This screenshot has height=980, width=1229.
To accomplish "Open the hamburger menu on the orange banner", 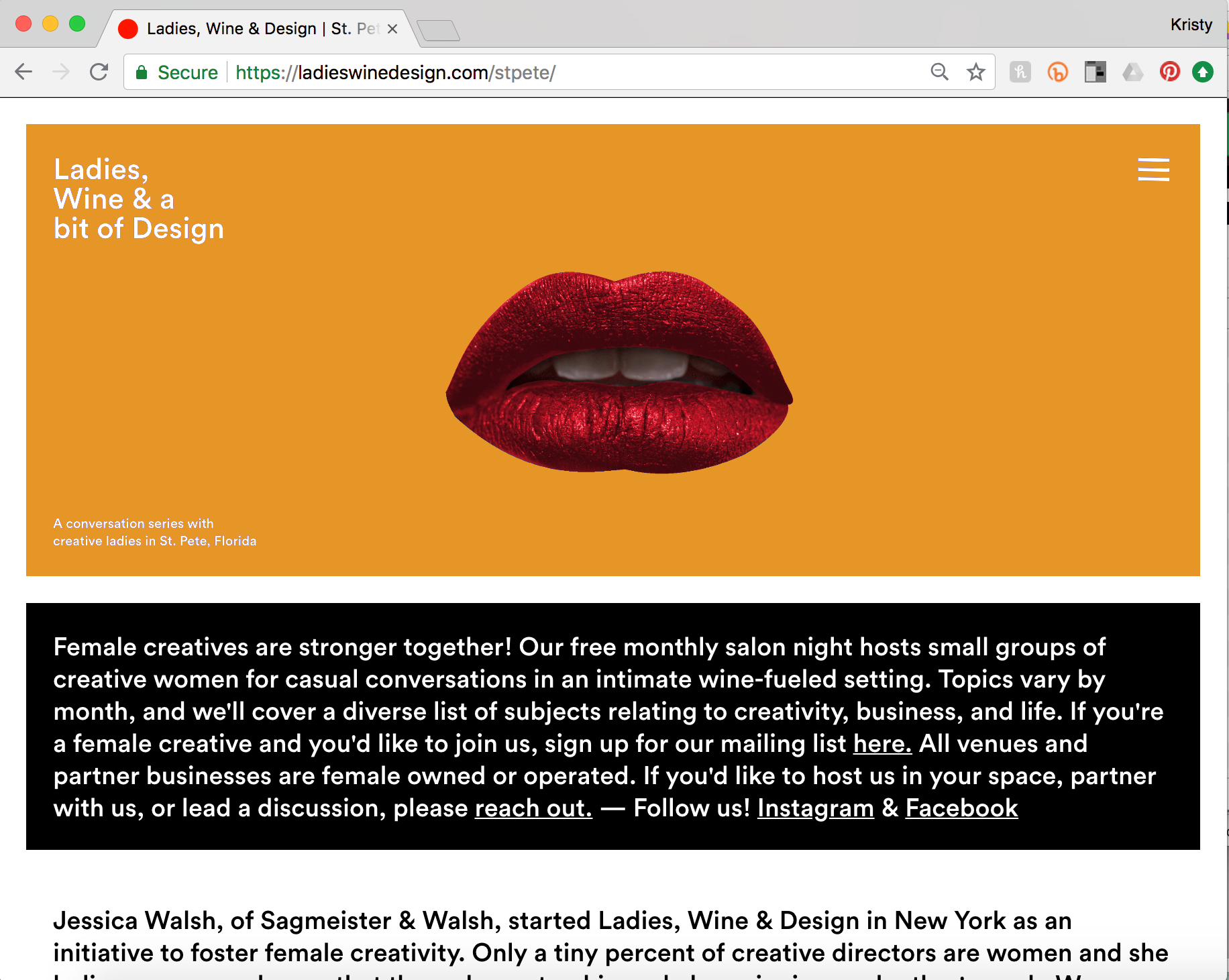I will point(1153,170).
